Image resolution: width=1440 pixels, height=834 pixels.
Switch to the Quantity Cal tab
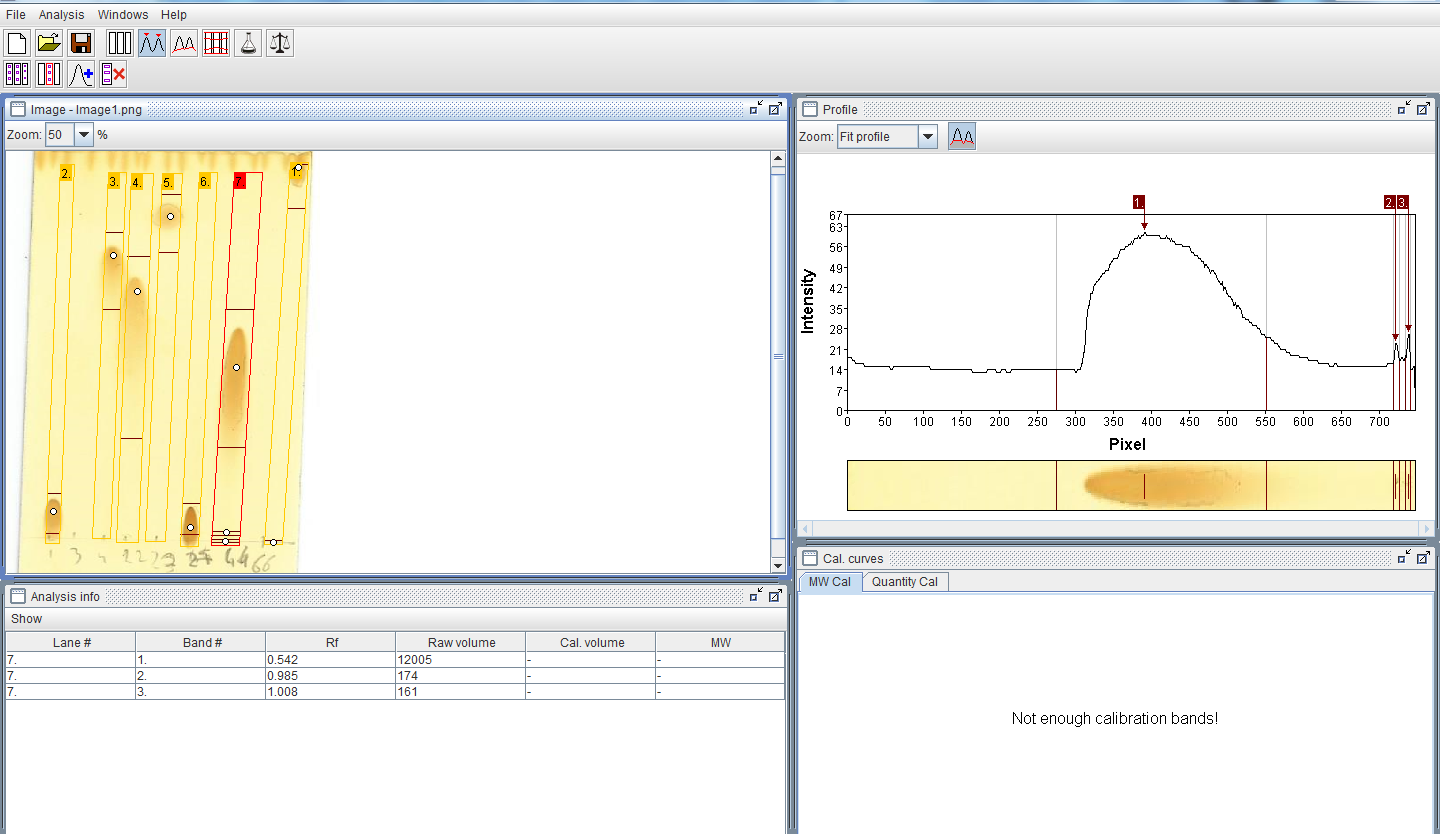(x=905, y=581)
